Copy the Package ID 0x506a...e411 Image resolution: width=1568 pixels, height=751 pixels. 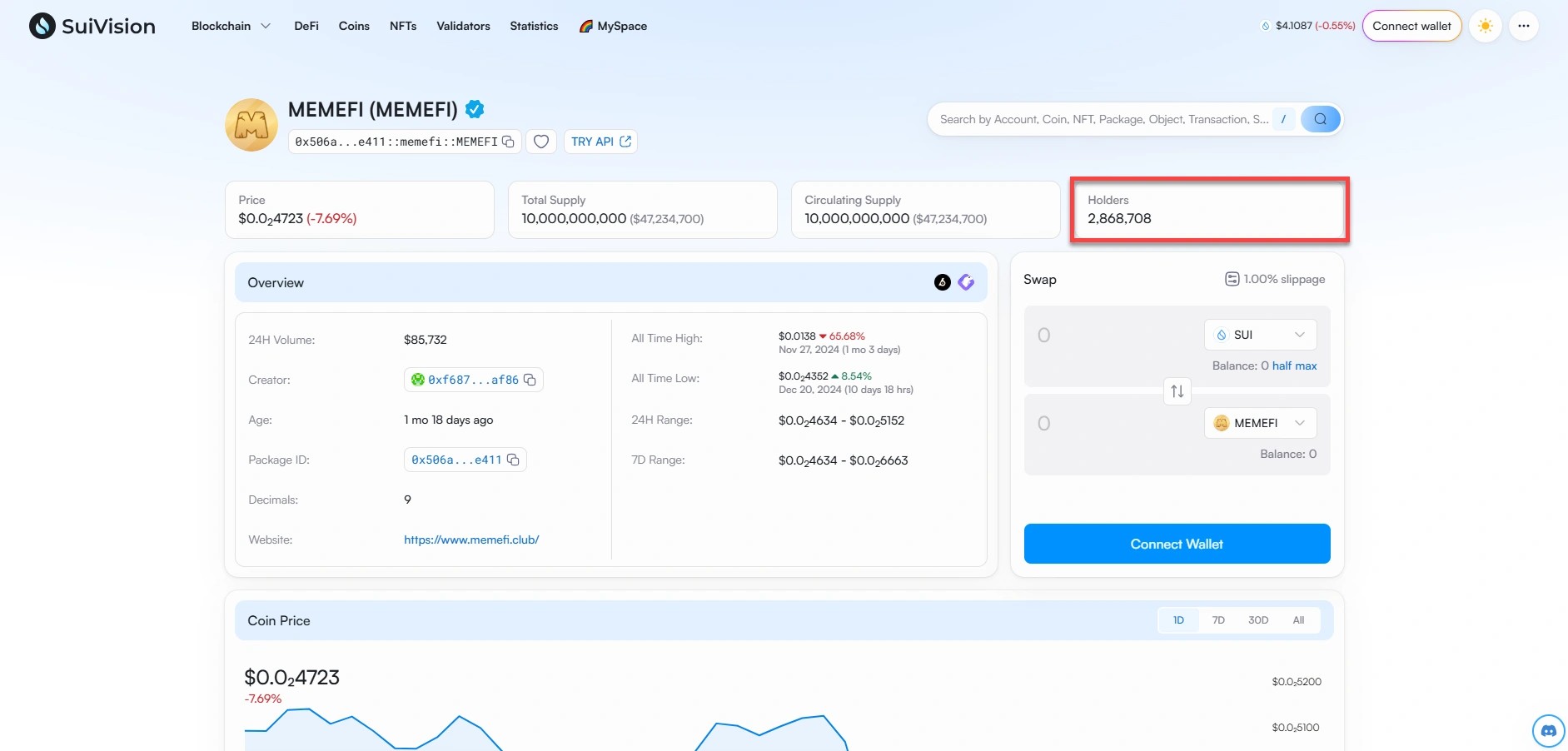(515, 460)
